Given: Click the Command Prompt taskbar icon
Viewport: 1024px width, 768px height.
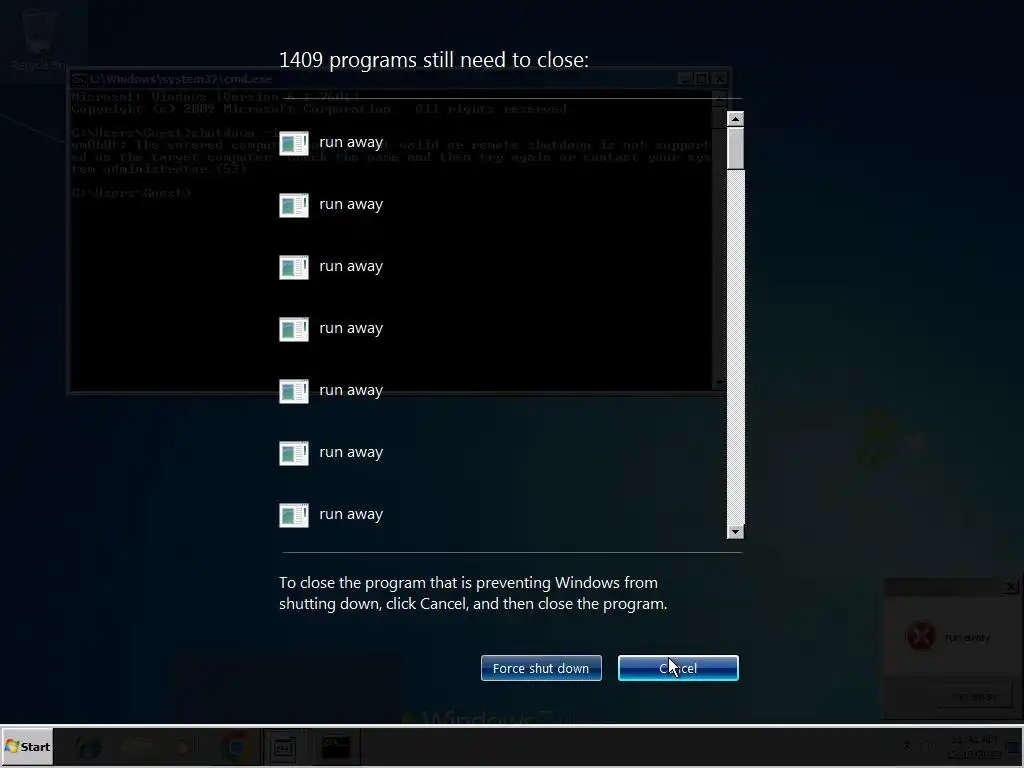Looking at the screenshot, I should point(336,747).
